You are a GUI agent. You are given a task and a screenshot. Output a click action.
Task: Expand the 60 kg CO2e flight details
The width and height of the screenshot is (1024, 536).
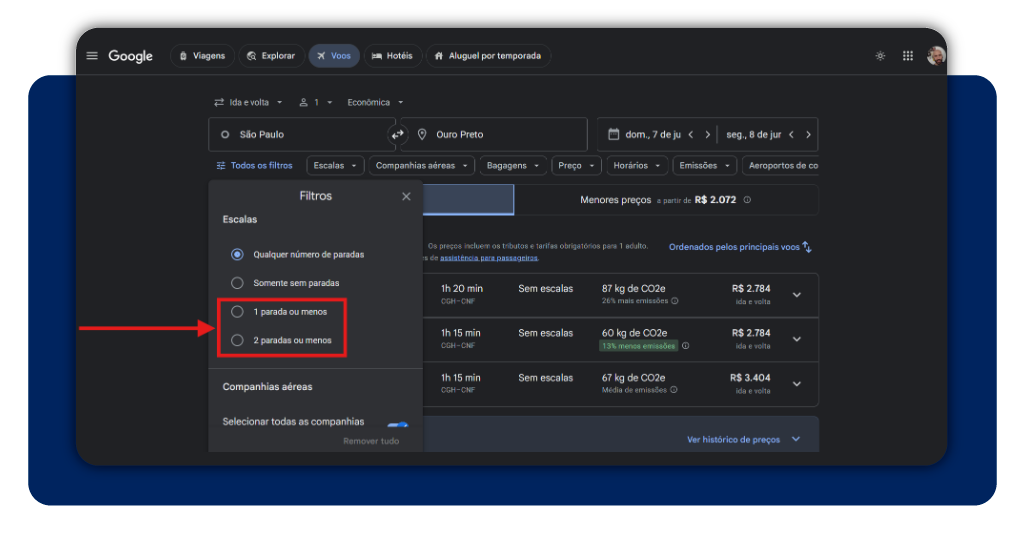(797, 339)
